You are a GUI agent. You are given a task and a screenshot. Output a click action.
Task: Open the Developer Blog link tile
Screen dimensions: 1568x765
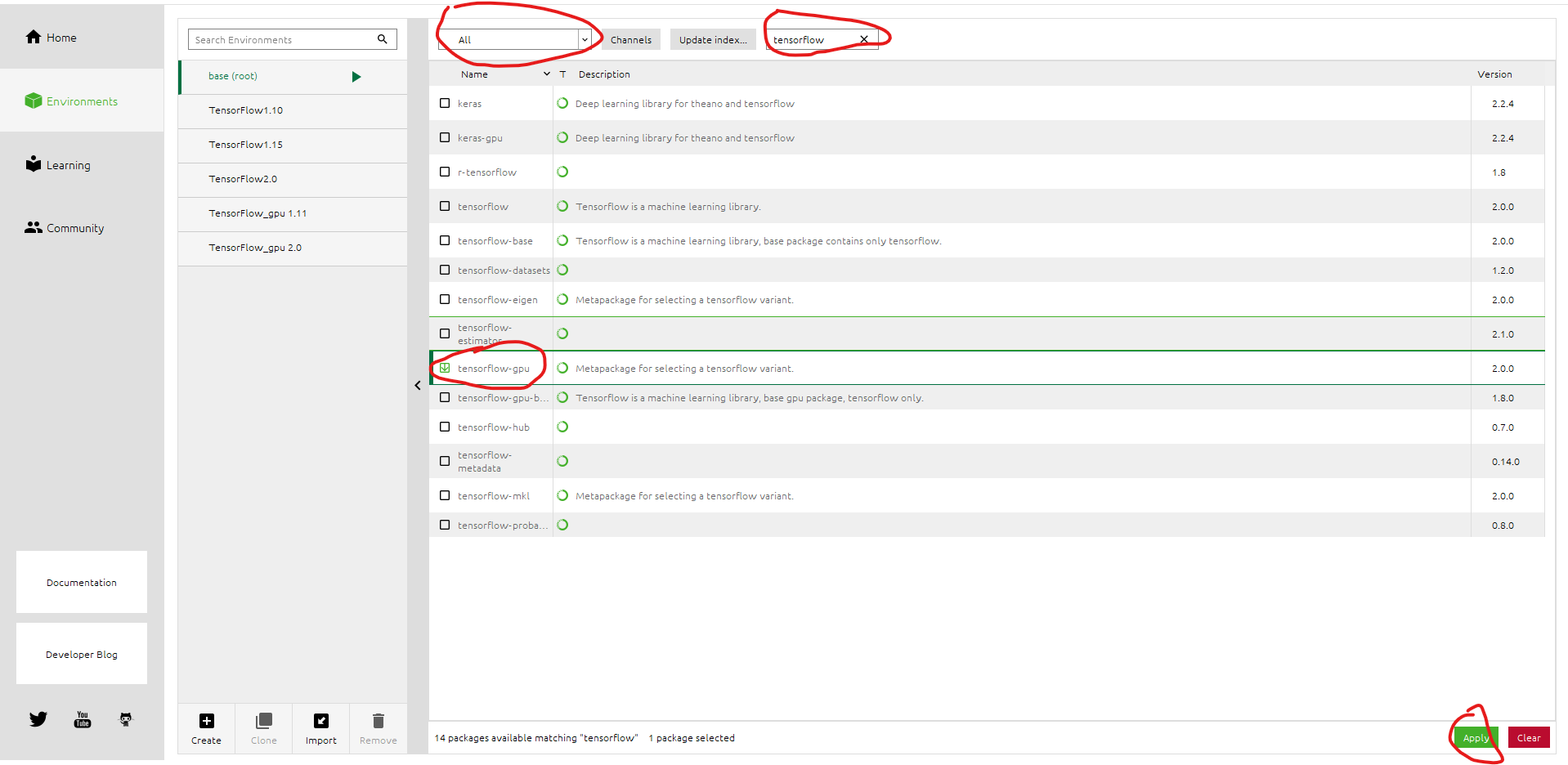point(82,654)
